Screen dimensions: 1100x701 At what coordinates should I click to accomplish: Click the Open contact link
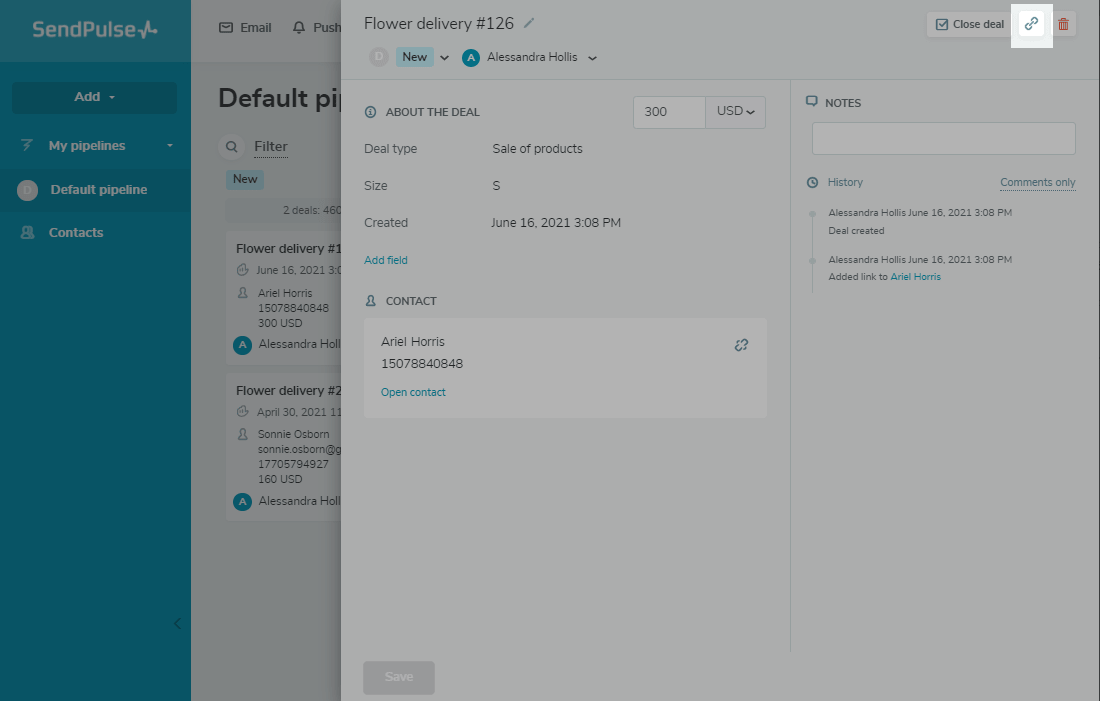point(413,392)
